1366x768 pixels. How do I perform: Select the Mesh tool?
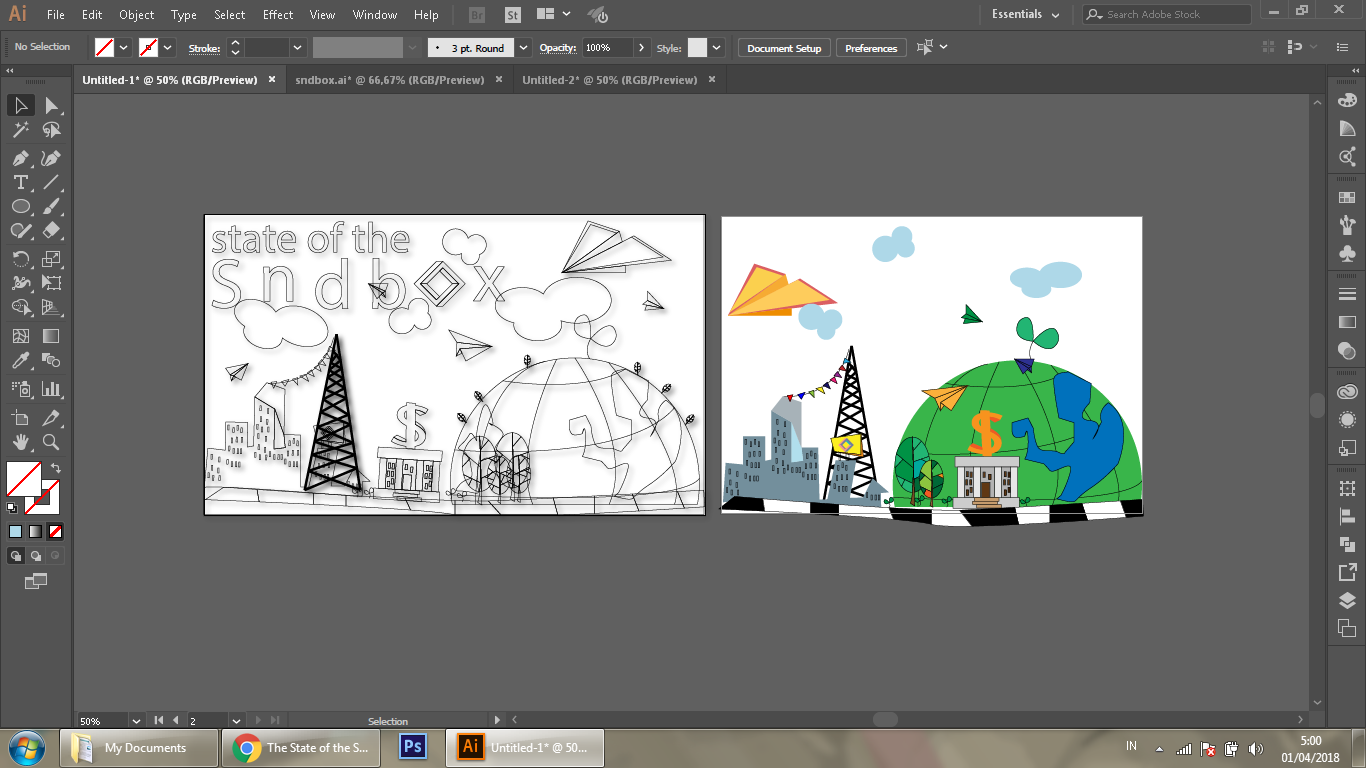(20, 336)
